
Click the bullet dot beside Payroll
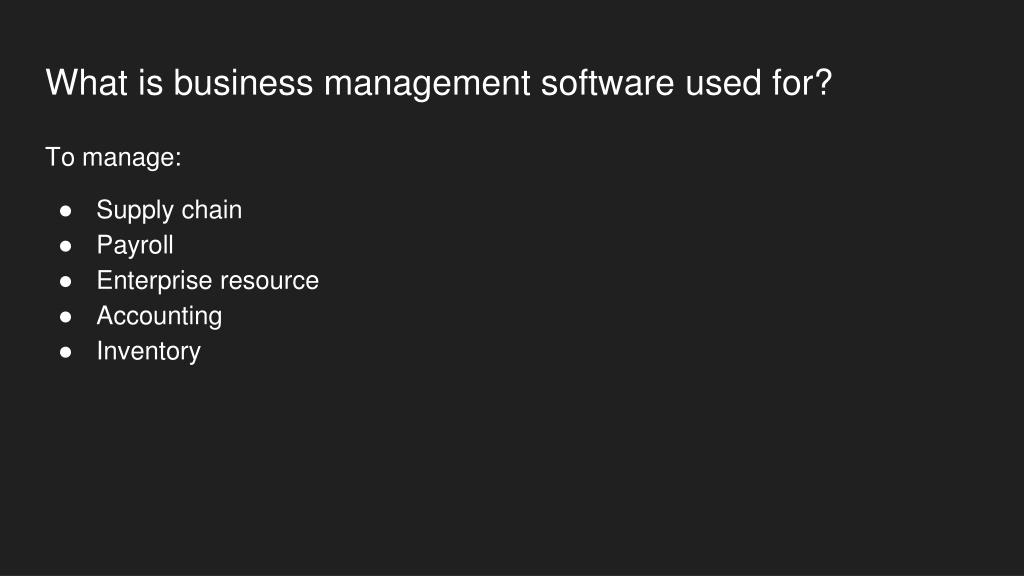[x=65, y=246]
